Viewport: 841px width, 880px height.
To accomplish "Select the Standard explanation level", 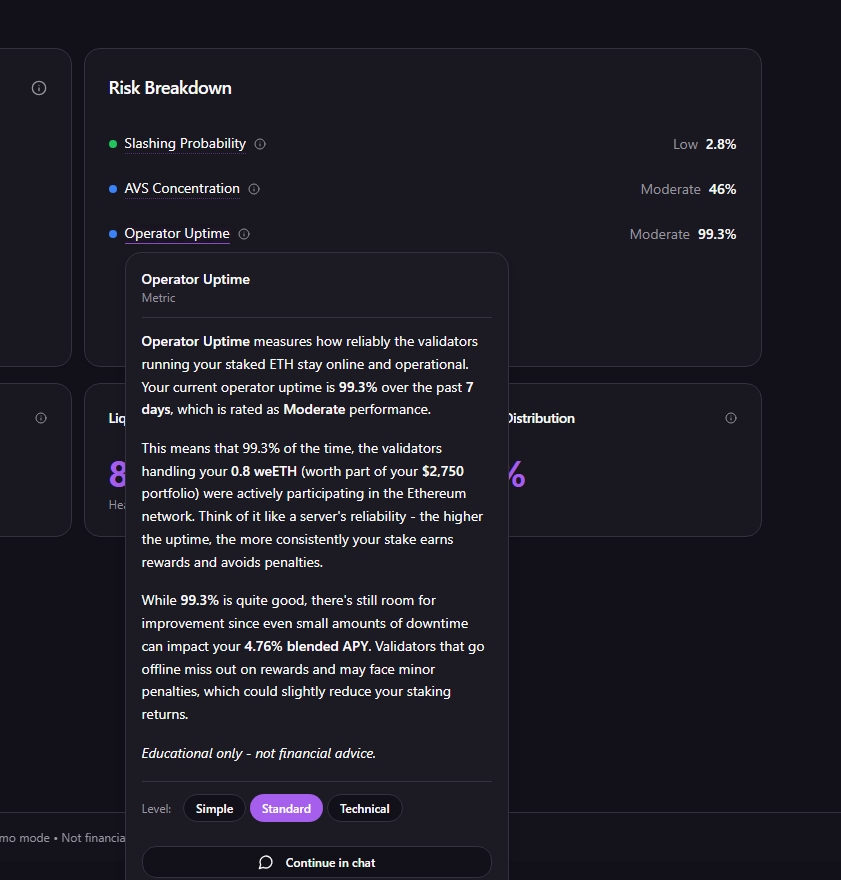I will 286,808.
